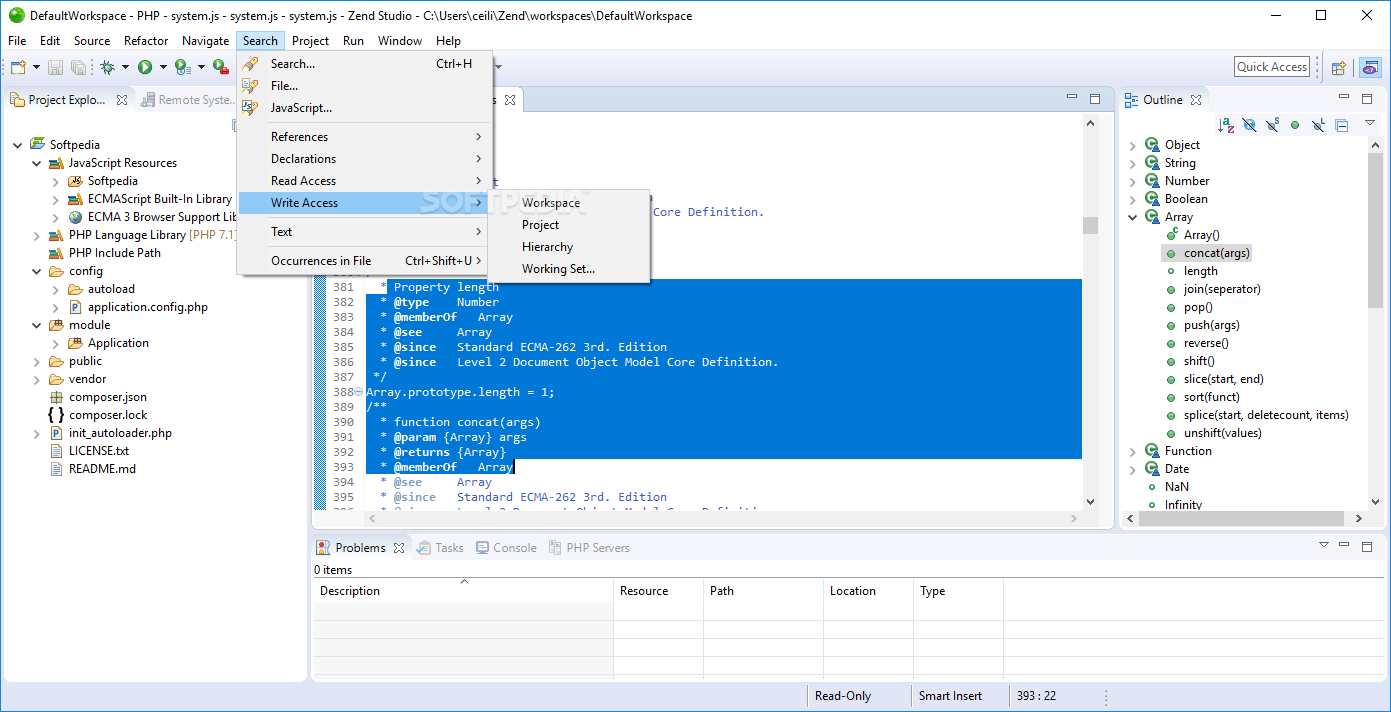Collapse all in the Outline toolbar
1391x712 pixels.
tap(1342, 125)
